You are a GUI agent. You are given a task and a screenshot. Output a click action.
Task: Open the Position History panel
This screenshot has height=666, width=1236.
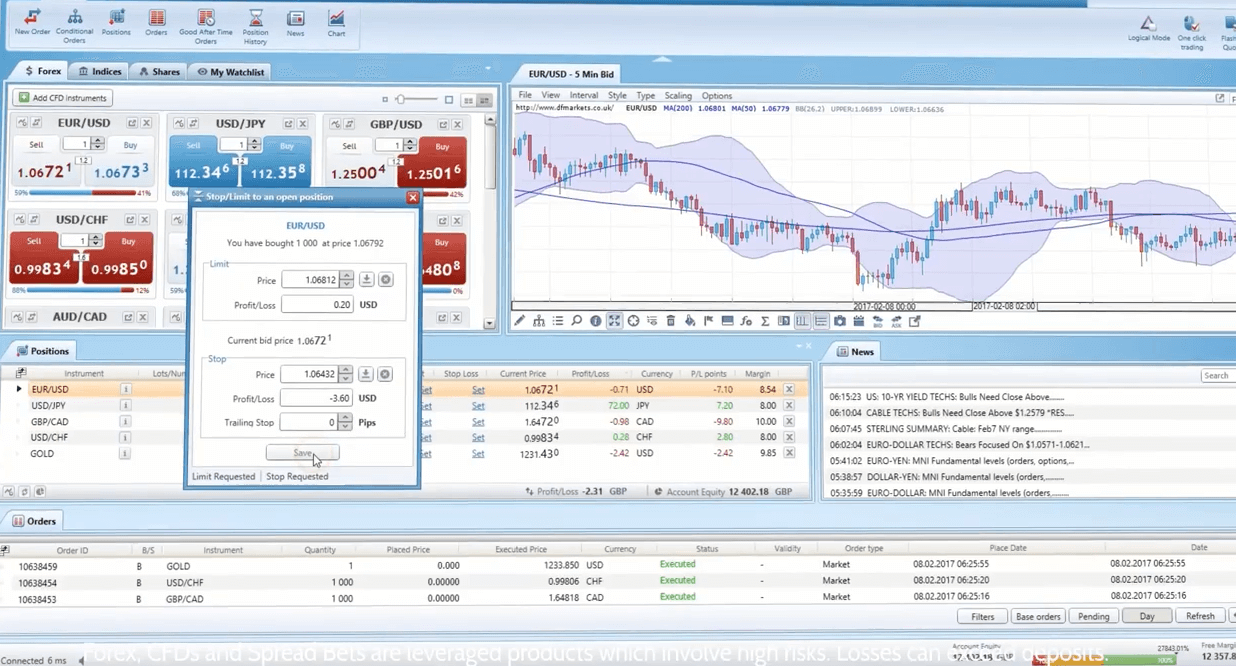pyautogui.click(x=256, y=25)
